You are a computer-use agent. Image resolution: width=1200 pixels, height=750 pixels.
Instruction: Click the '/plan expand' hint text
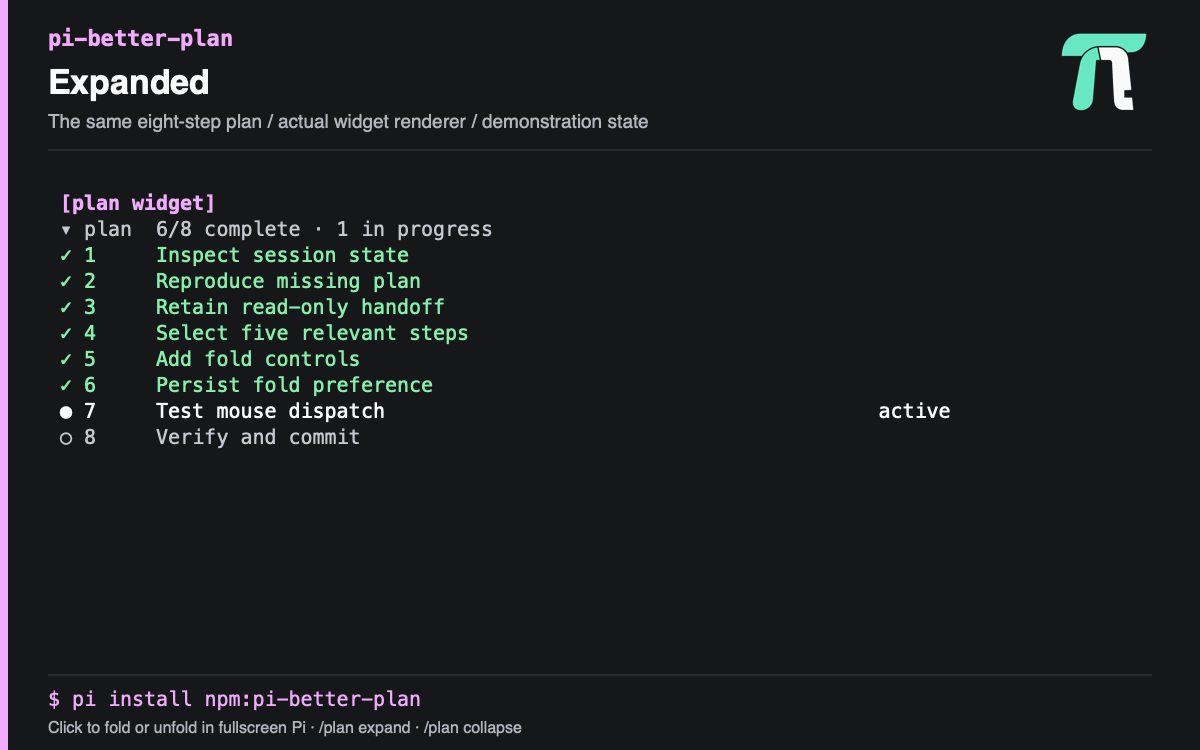click(x=364, y=728)
